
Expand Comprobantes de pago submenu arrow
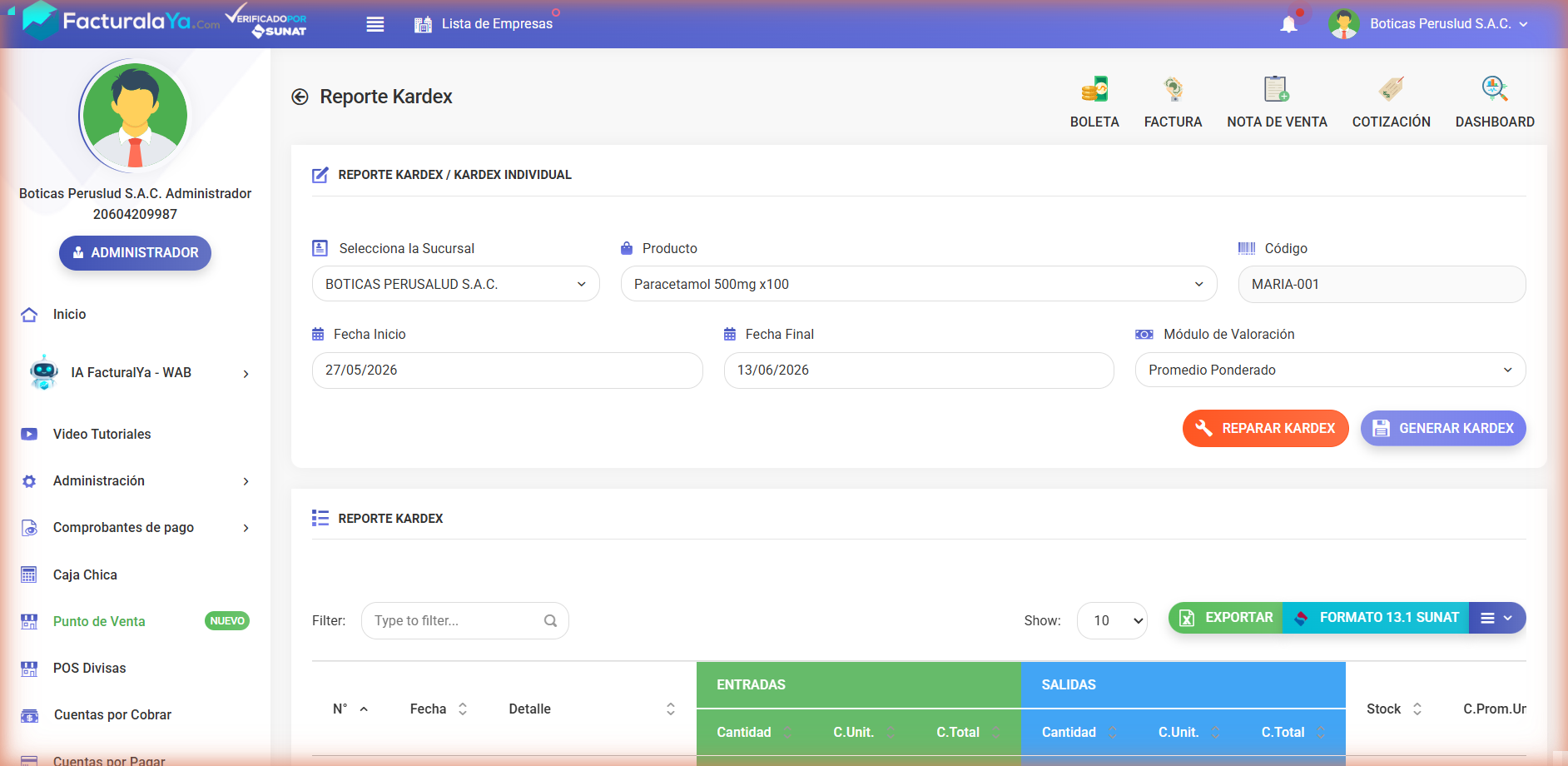coord(246,528)
